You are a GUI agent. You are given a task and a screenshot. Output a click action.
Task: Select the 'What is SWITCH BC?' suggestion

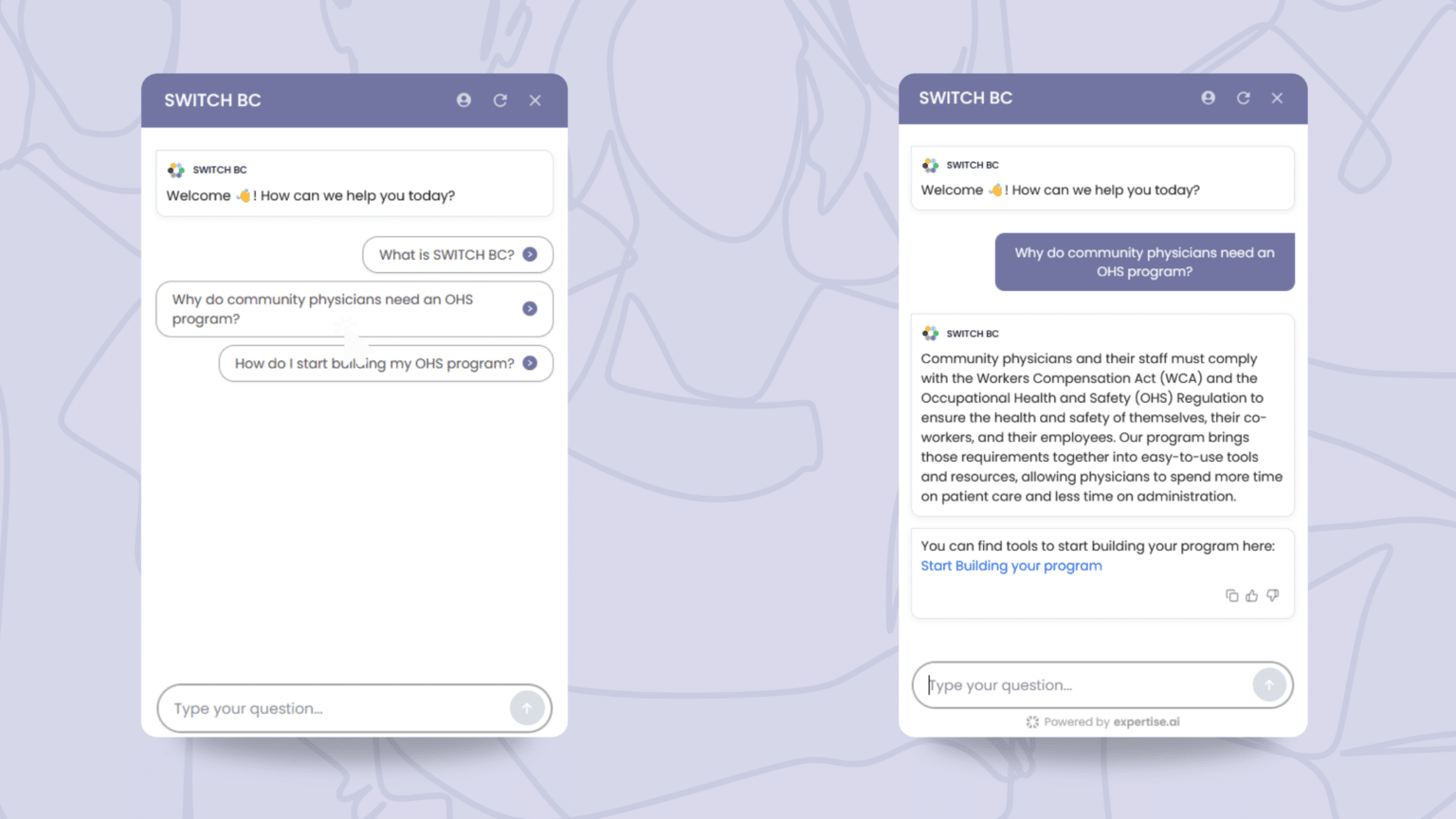click(x=458, y=254)
